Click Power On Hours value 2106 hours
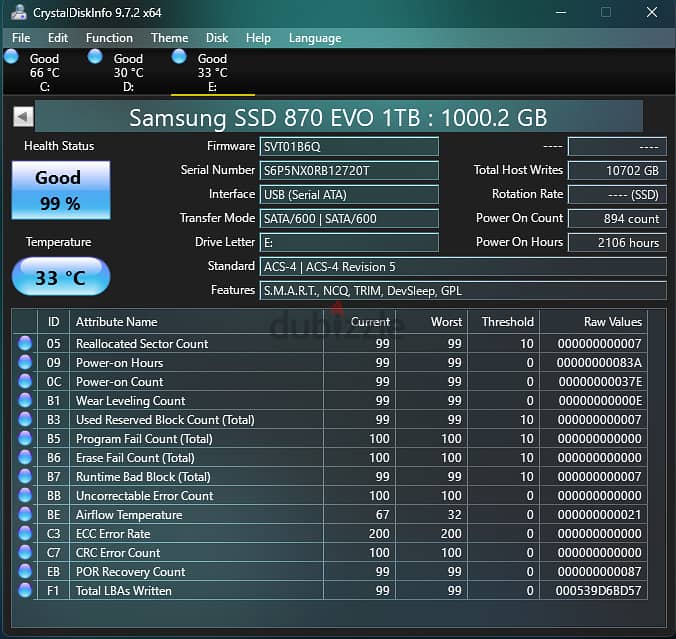Viewport: 676px width, 639px height. (x=617, y=242)
